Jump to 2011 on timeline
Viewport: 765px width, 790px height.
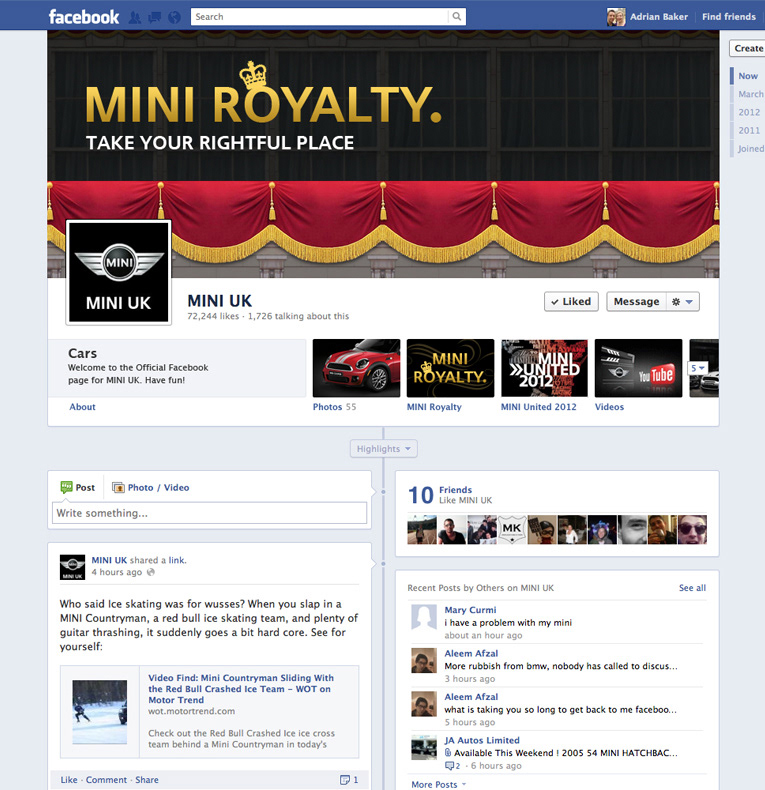pyautogui.click(x=749, y=130)
